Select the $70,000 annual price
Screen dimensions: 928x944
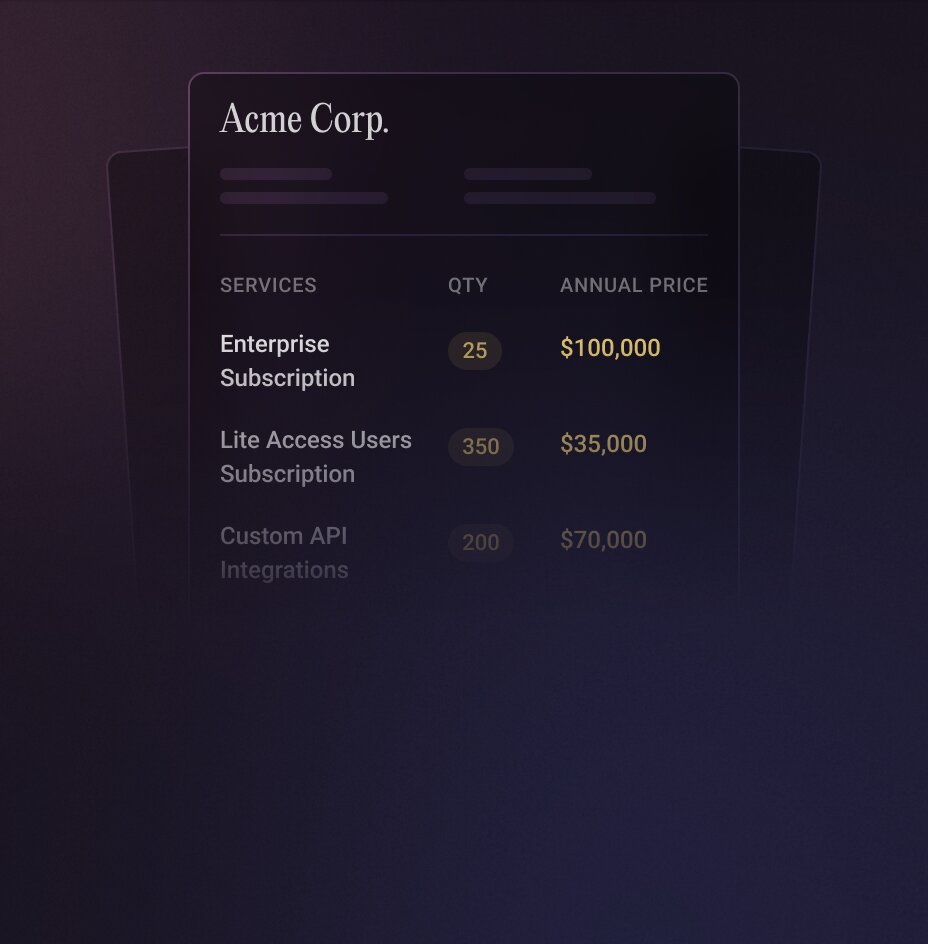click(603, 540)
